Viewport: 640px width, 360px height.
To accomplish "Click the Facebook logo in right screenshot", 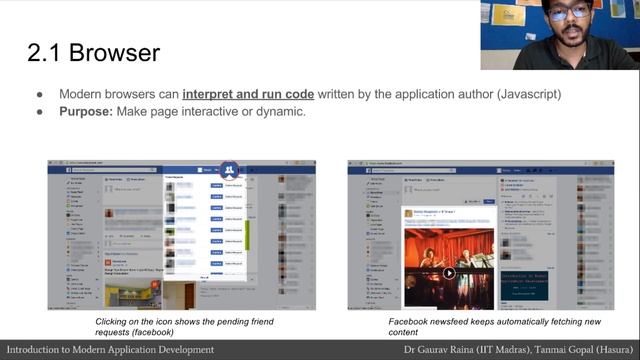I will pyautogui.click(x=368, y=170).
